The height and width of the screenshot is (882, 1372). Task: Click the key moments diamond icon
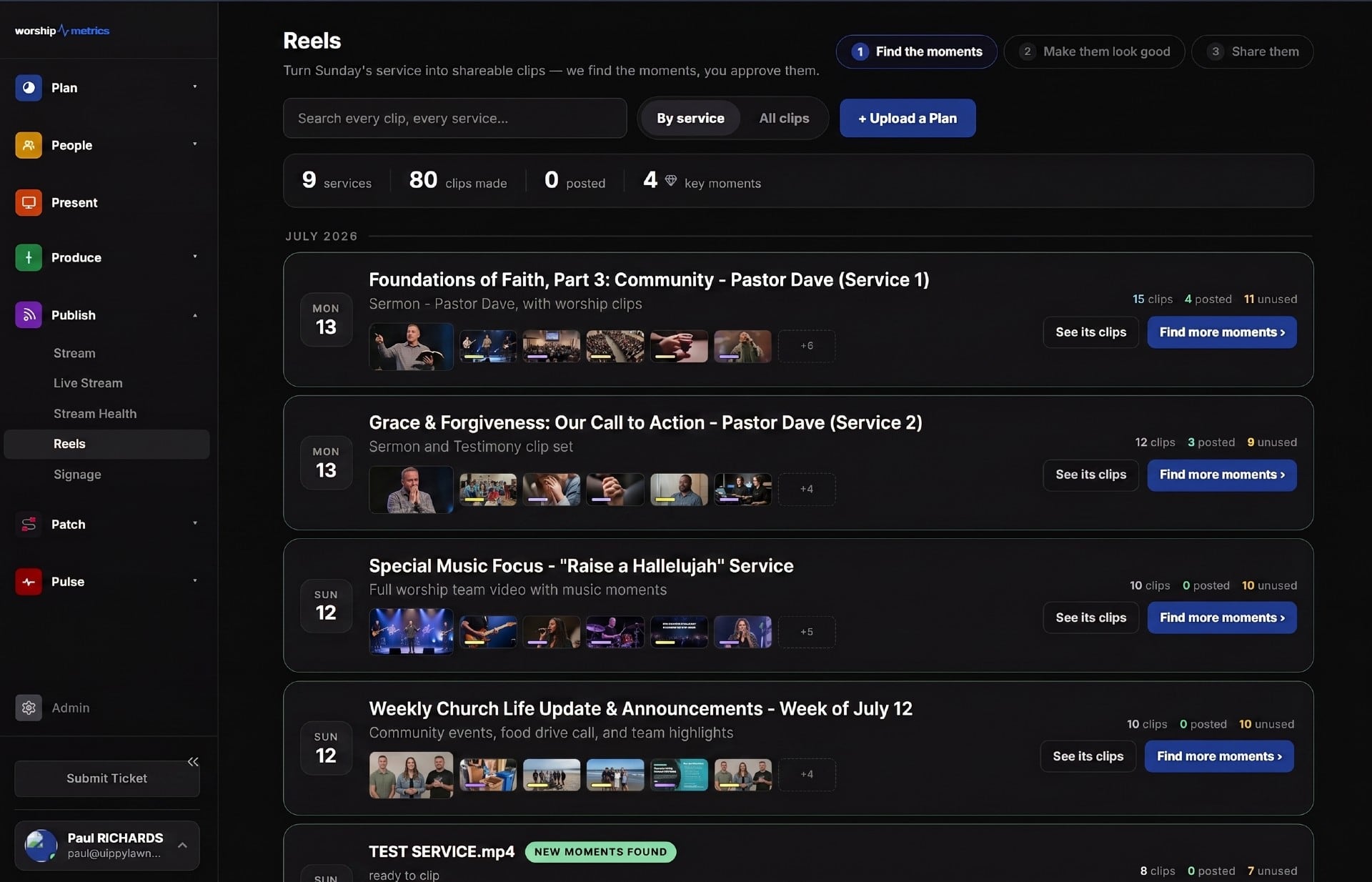click(670, 180)
